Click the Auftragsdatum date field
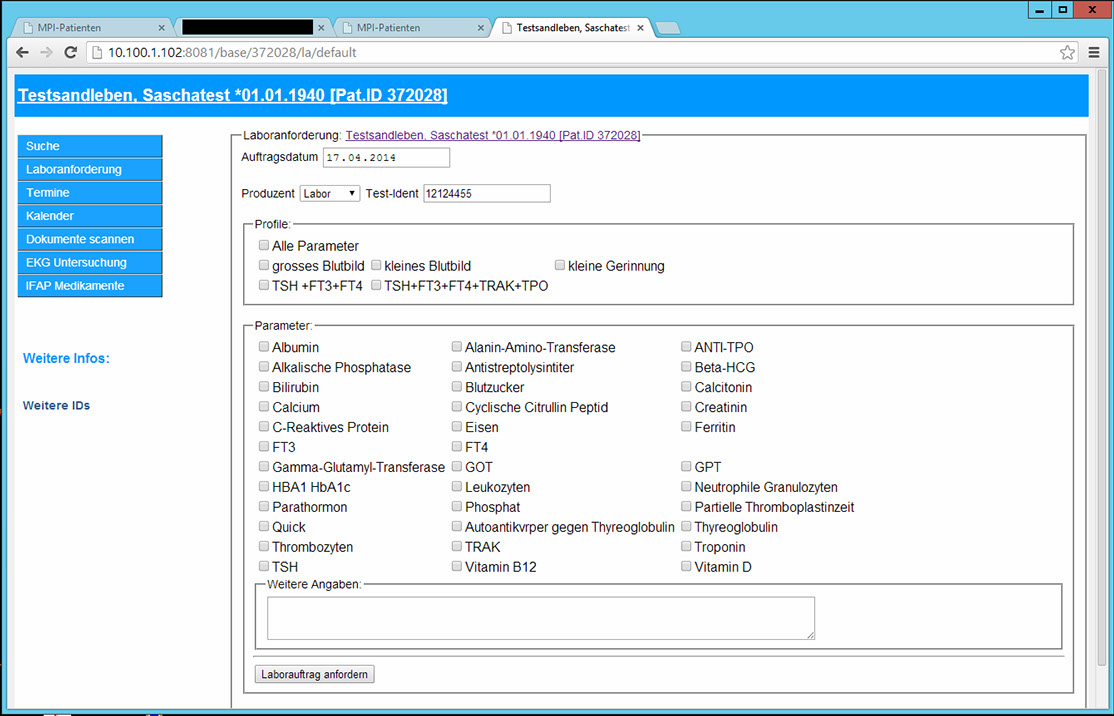The image size is (1114, 716). point(386,158)
